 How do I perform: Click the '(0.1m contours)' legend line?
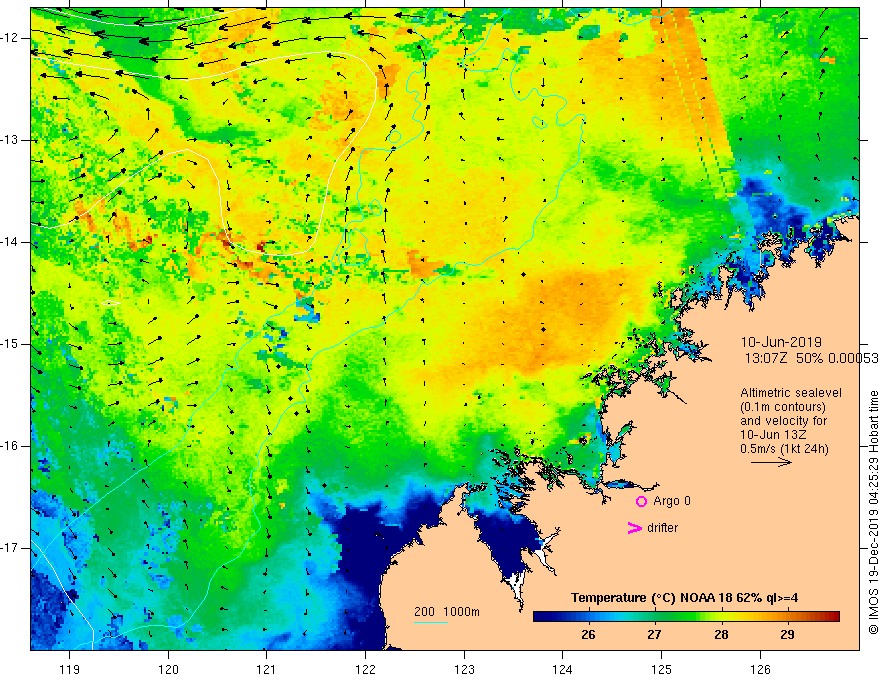[783, 407]
